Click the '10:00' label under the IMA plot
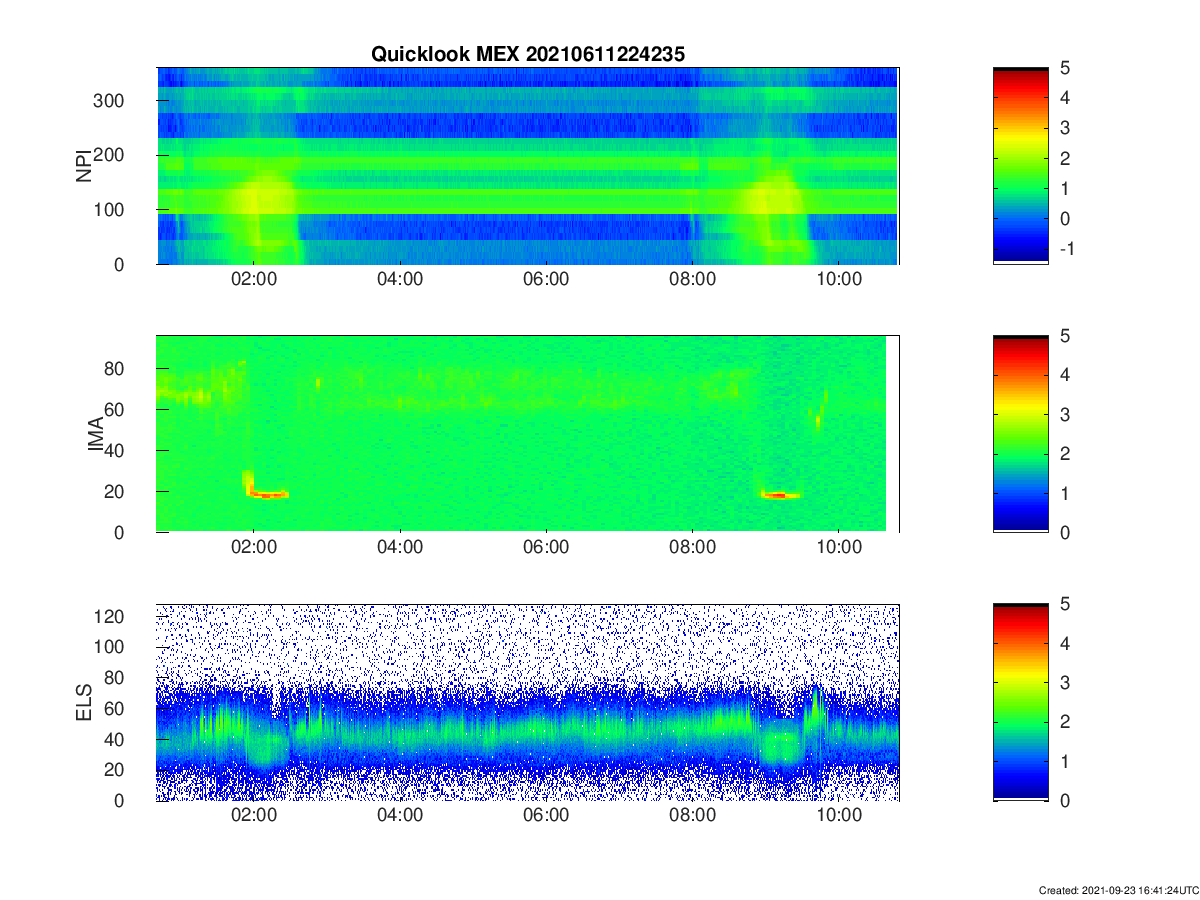Viewport: 1200px width, 900px height. click(x=838, y=549)
